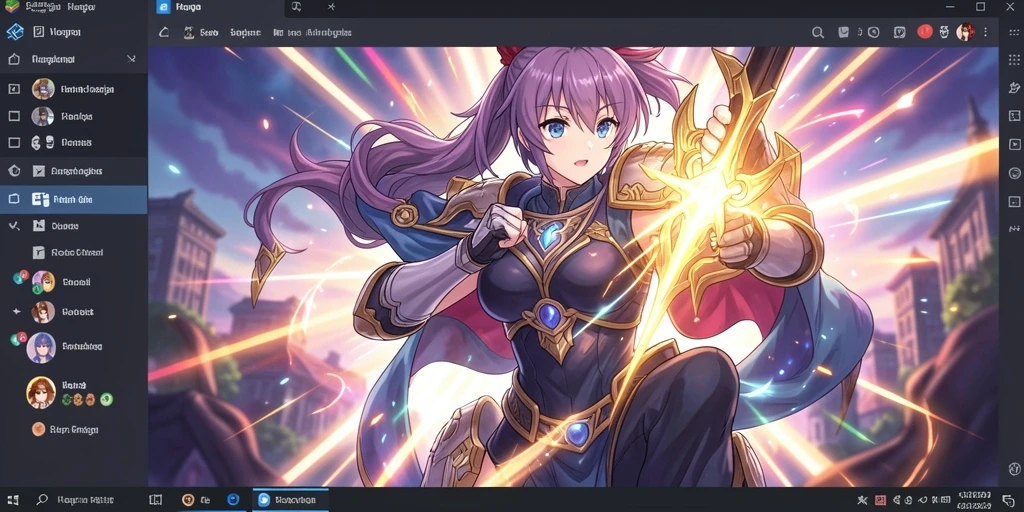Screen dimensions: 1024x512
Task: Open Task View on the taskbar
Action: pyautogui.click(x=155, y=500)
